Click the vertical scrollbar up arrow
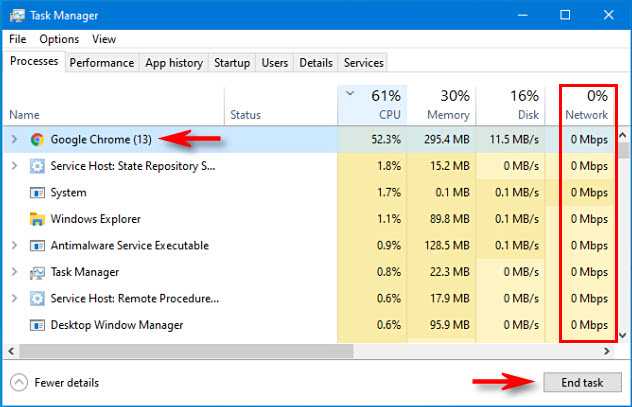The width and height of the screenshot is (632, 407). 623,135
